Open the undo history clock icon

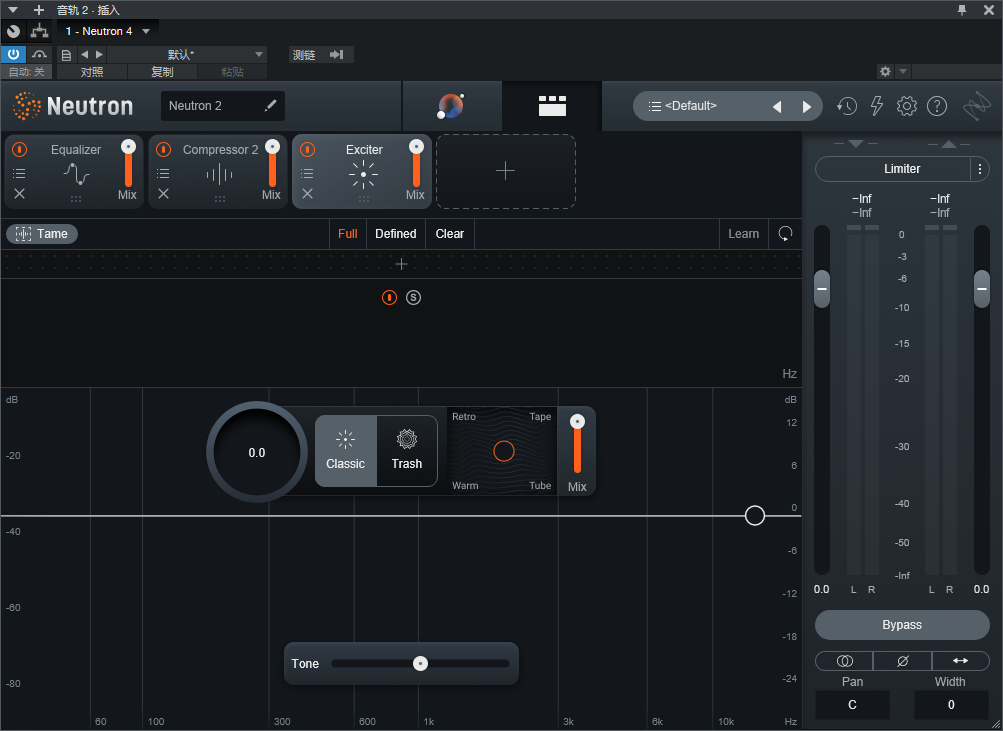tap(847, 106)
